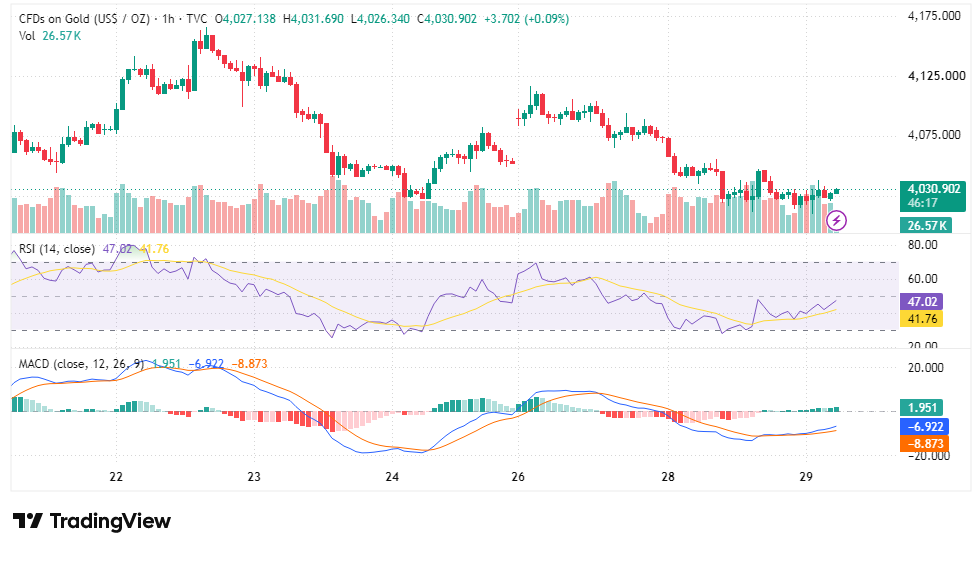The image size is (980, 574).
Task: Click the 4,125.000 price axis label
Action: coord(936,76)
